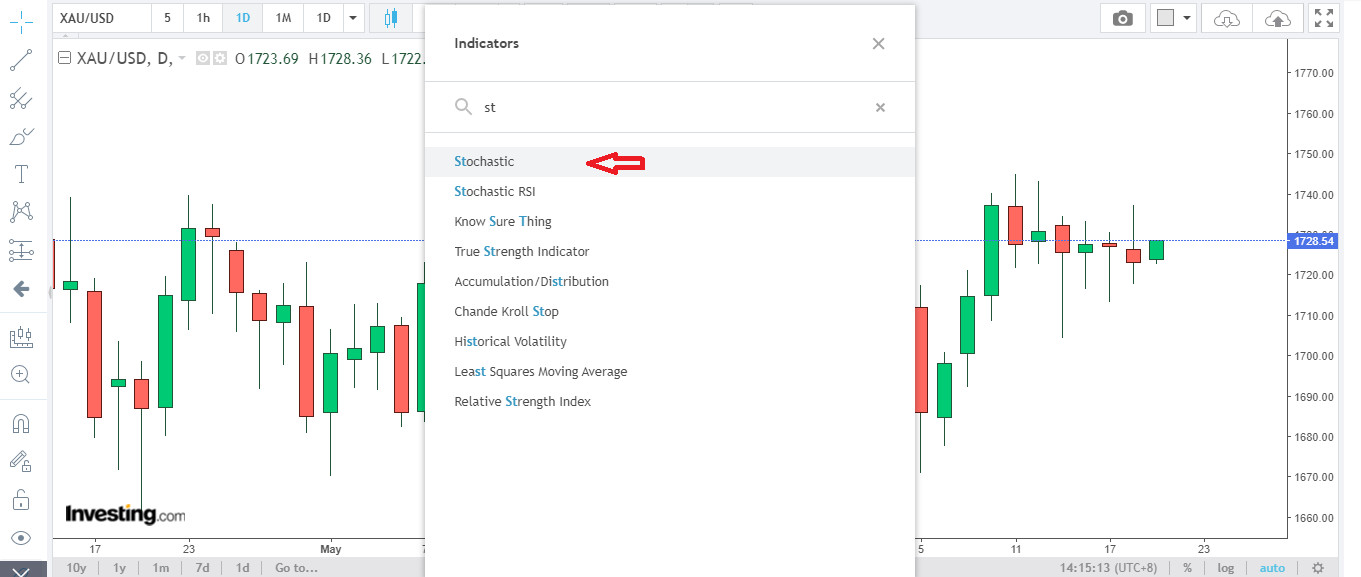Take a chart snapshot with camera icon
This screenshot has width=1361, height=577.
pyautogui.click(x=1123, y=18)
